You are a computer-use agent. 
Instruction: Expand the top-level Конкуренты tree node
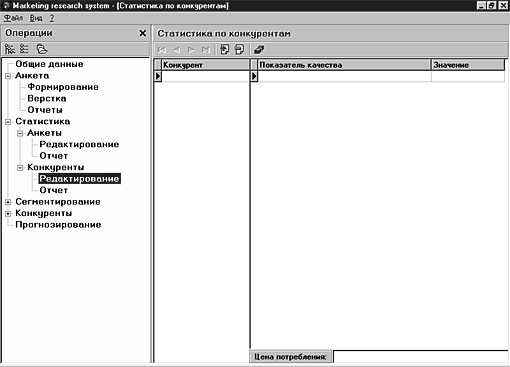point(8,213)
